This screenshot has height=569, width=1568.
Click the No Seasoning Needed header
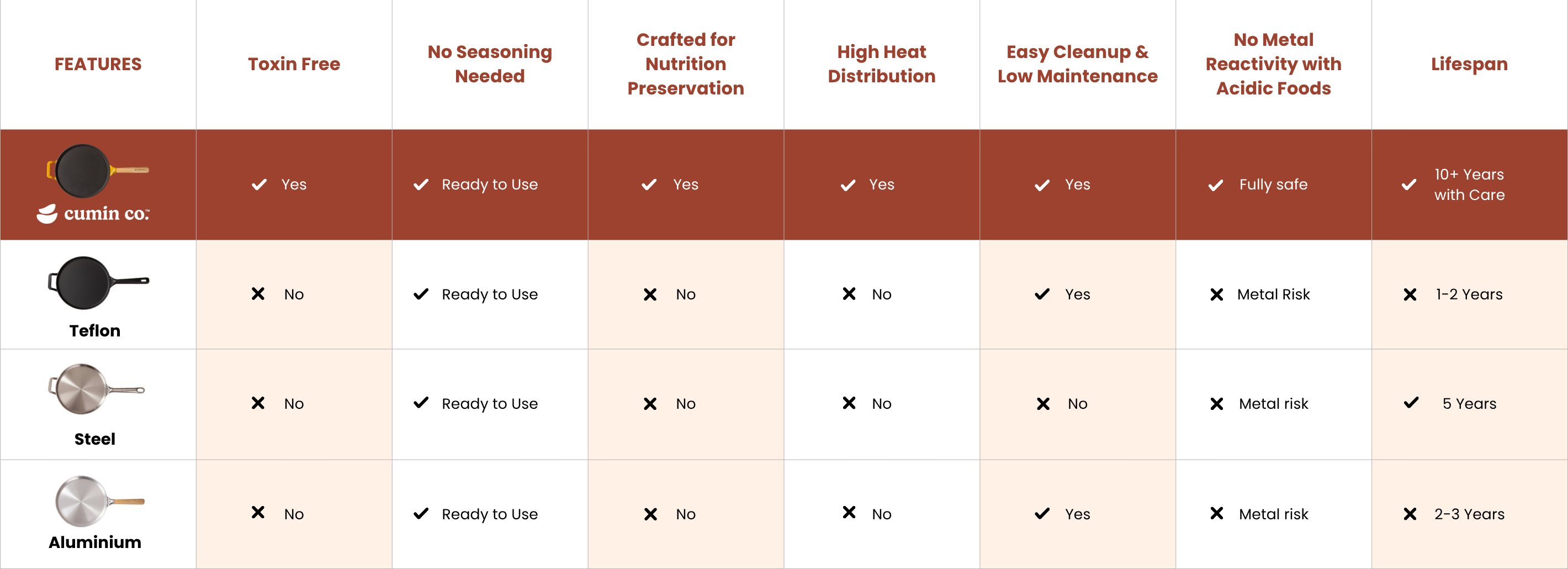point(489,64)
